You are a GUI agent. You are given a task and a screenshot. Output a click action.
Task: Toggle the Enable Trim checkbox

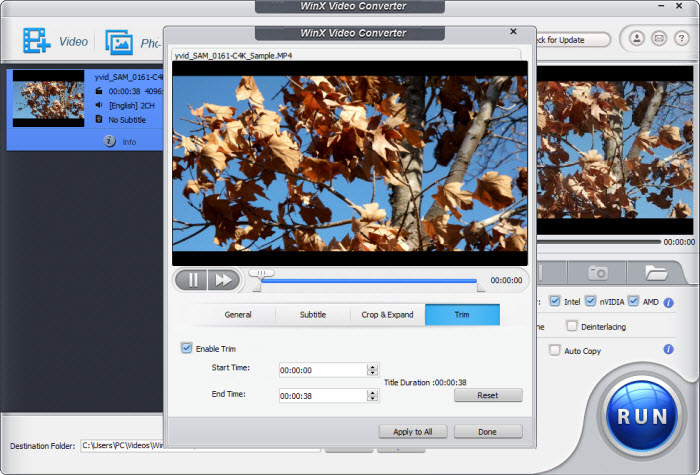pos(187,348)
